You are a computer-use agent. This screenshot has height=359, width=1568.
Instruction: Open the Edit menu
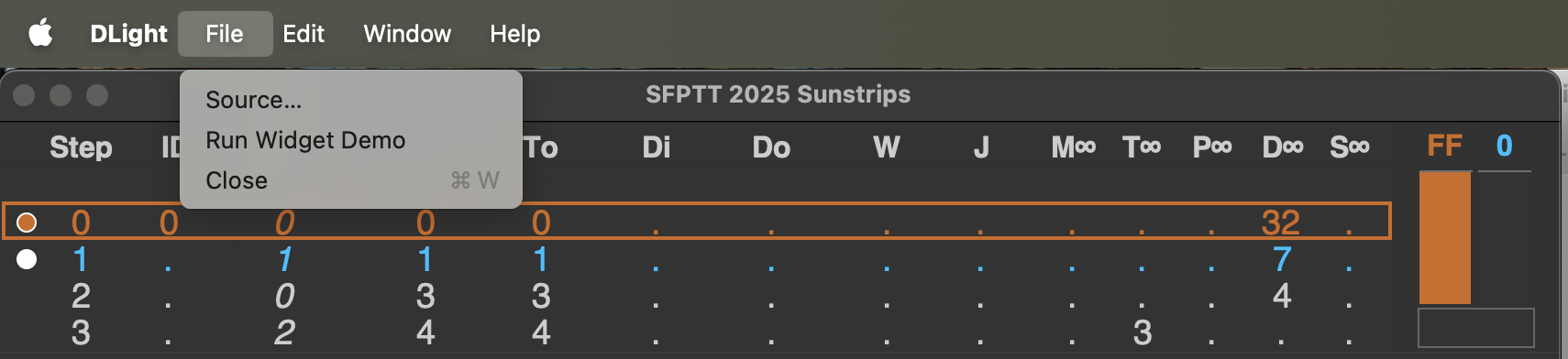tap(304, 34)
